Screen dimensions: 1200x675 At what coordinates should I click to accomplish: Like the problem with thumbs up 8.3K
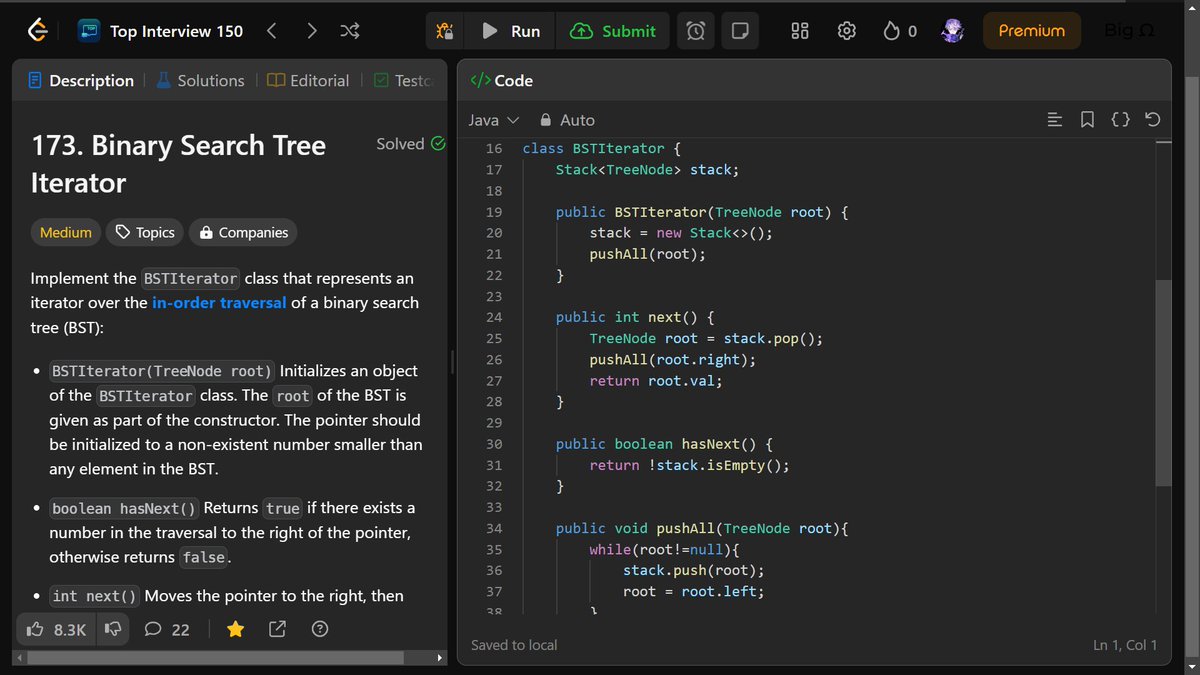pos(56,629)
